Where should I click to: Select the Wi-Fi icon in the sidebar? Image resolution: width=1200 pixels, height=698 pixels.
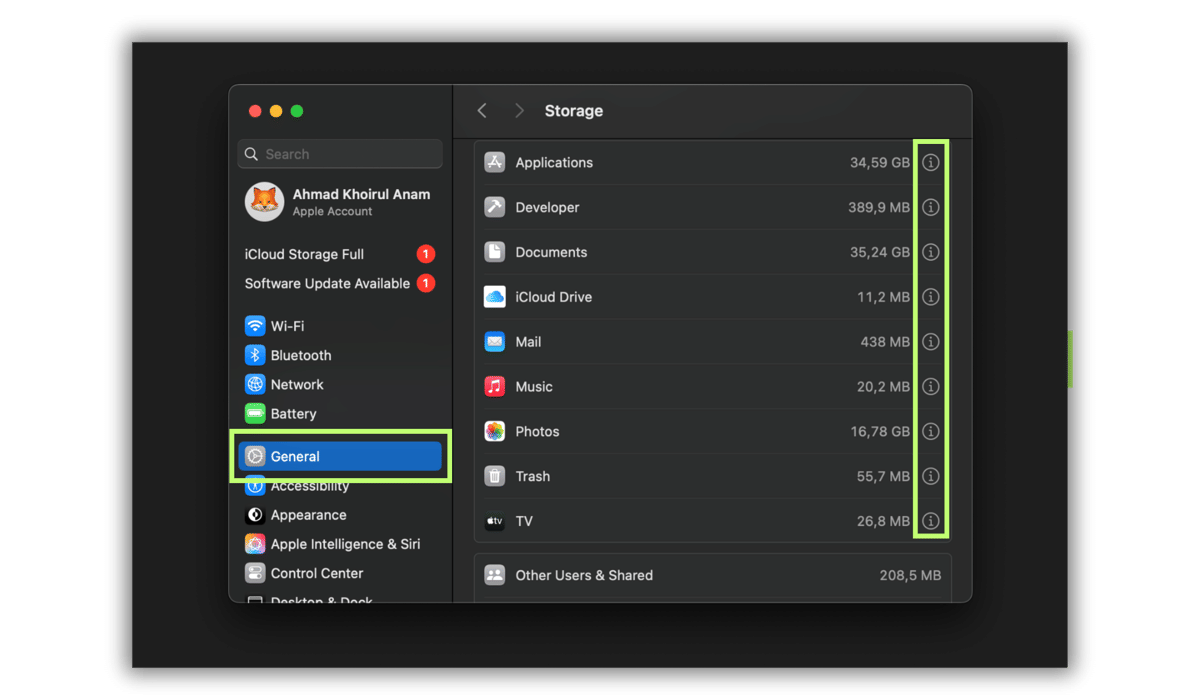point(255,325)
